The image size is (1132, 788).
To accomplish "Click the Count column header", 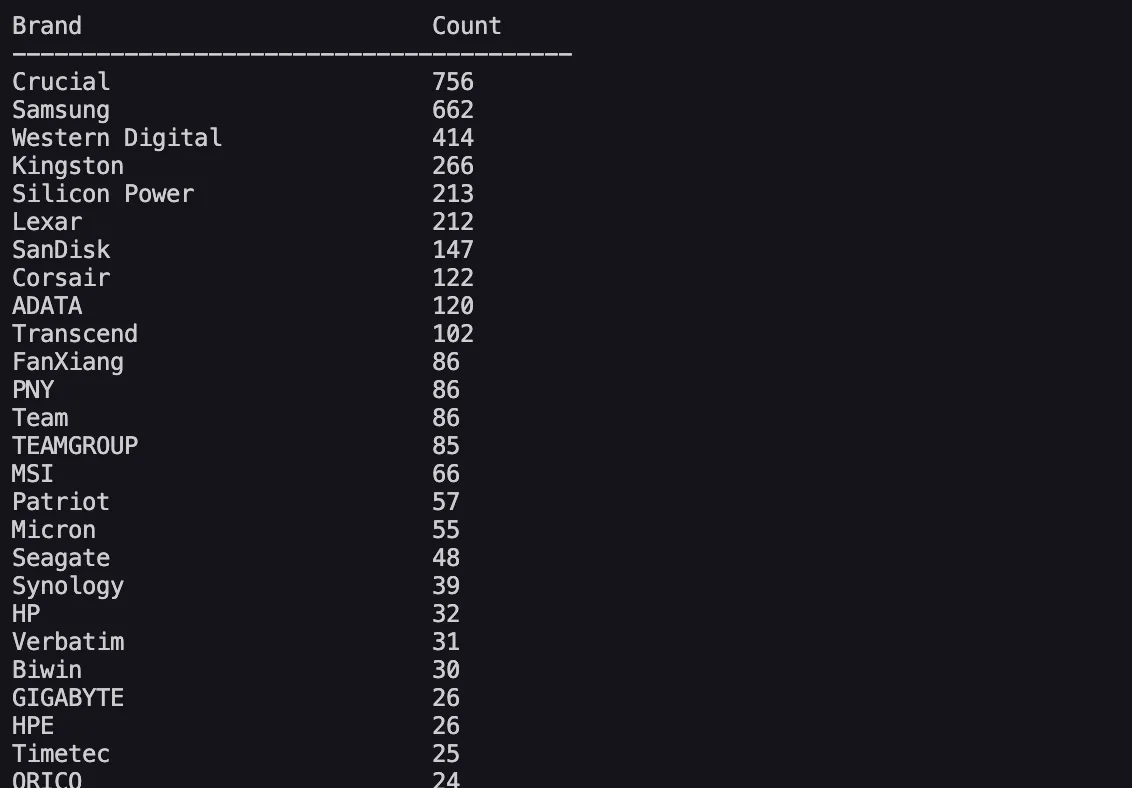I will point(466,26).
